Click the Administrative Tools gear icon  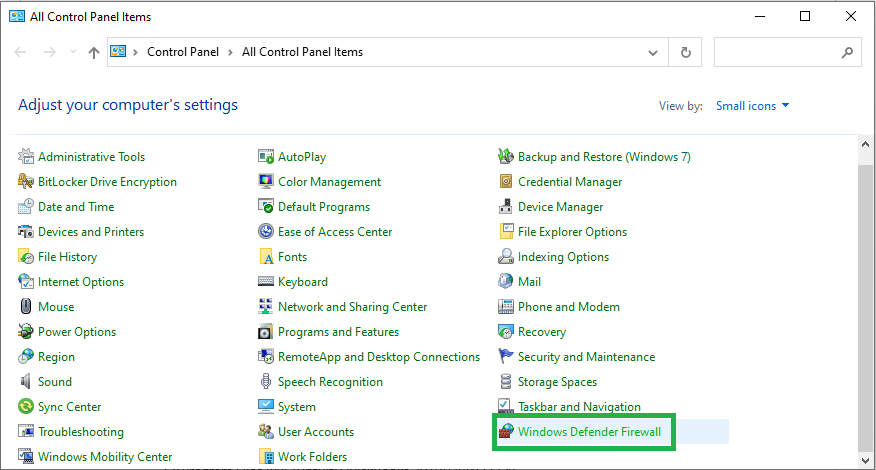[26, 156]
